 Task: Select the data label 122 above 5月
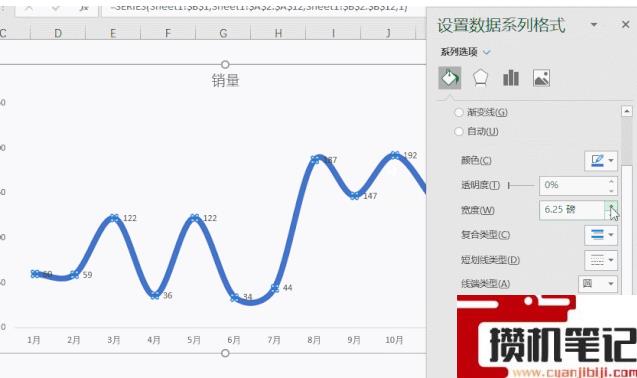point(210,218)
